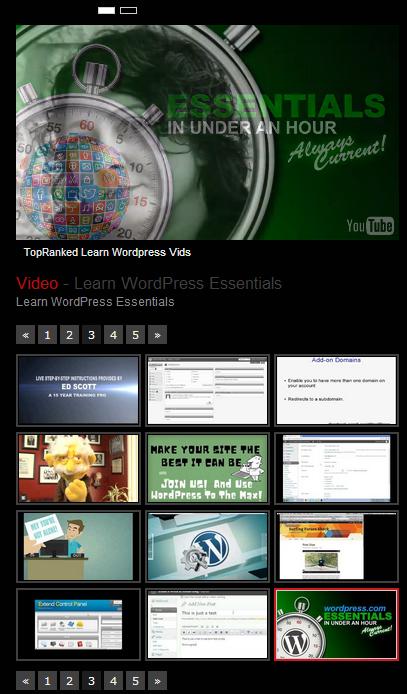Go to next page in bottom pagination
This screenshot has width=407, height=694.
[157, 681]
